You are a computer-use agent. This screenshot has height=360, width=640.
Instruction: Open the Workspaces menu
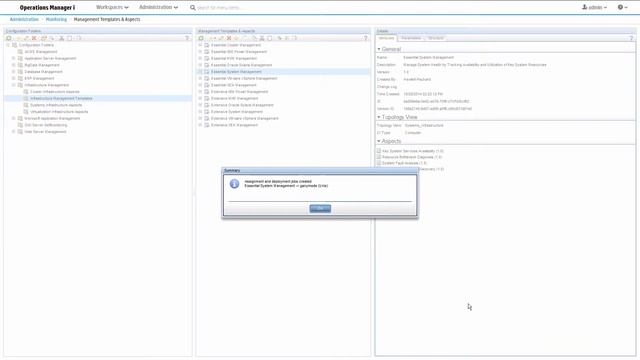click(112, 7)
